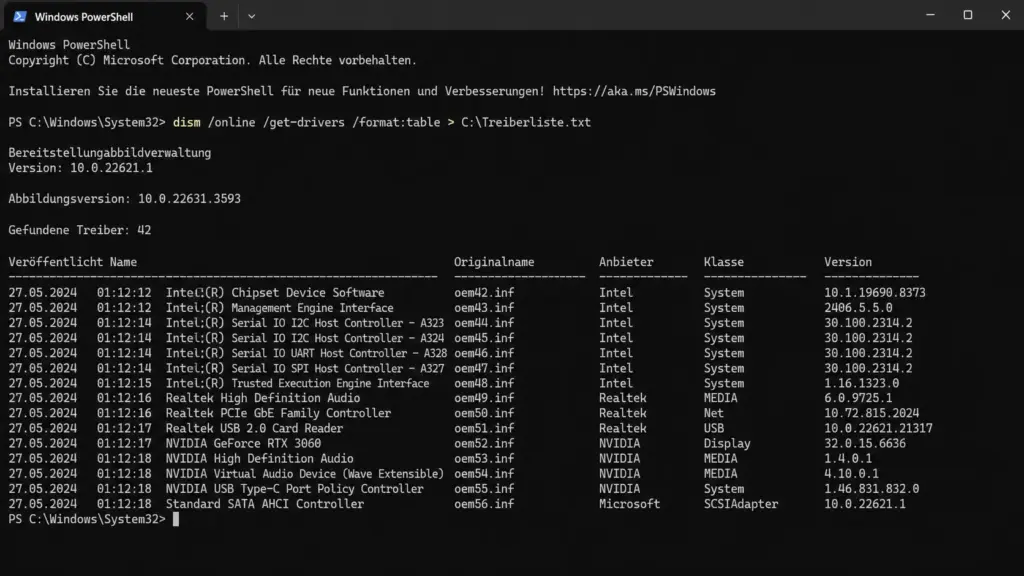
Task: Click version 1.46.831.832.0
Action: (x=871, y=488)
